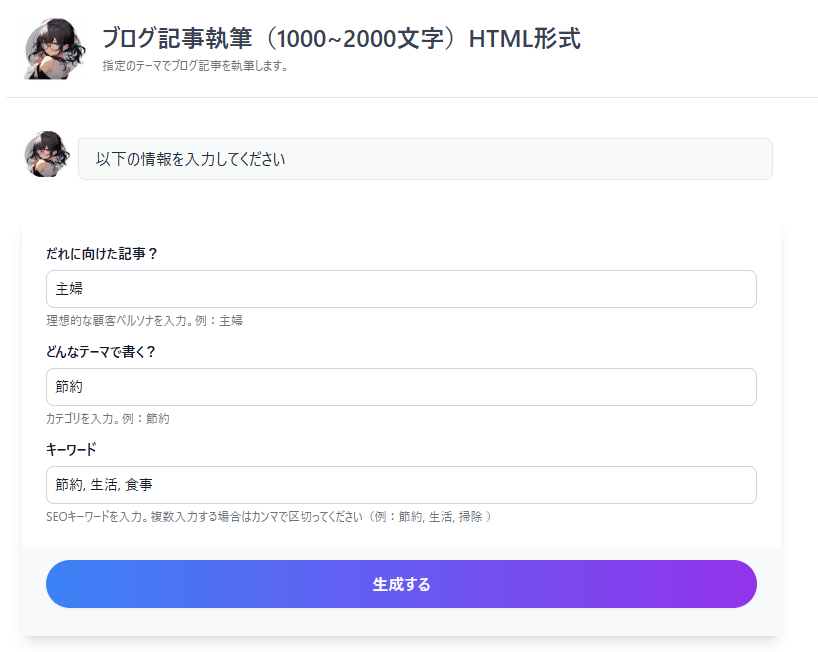Click the word 食事 in the keyword field
The height and width of the screenshot is (652, 818).
point(139,485)
